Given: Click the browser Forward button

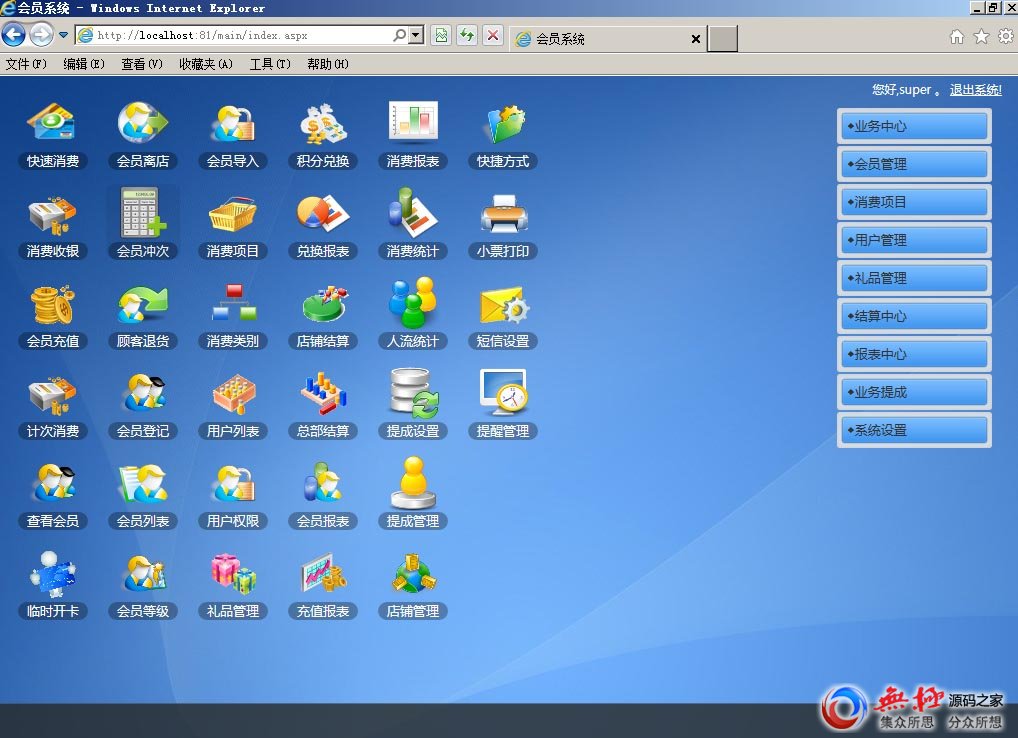Looking at the screenshot, I should [42, 34].
